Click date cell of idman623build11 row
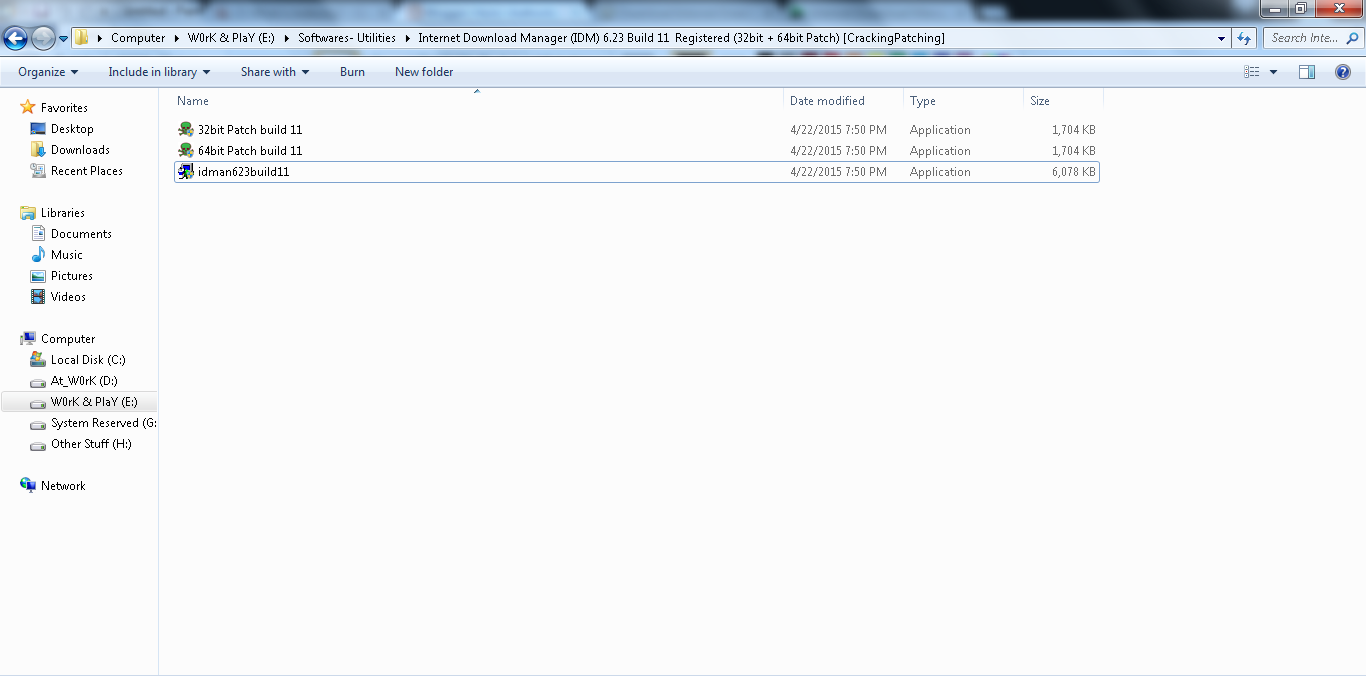The height and width of the screenshot is (676, 1366). (838, 172)
